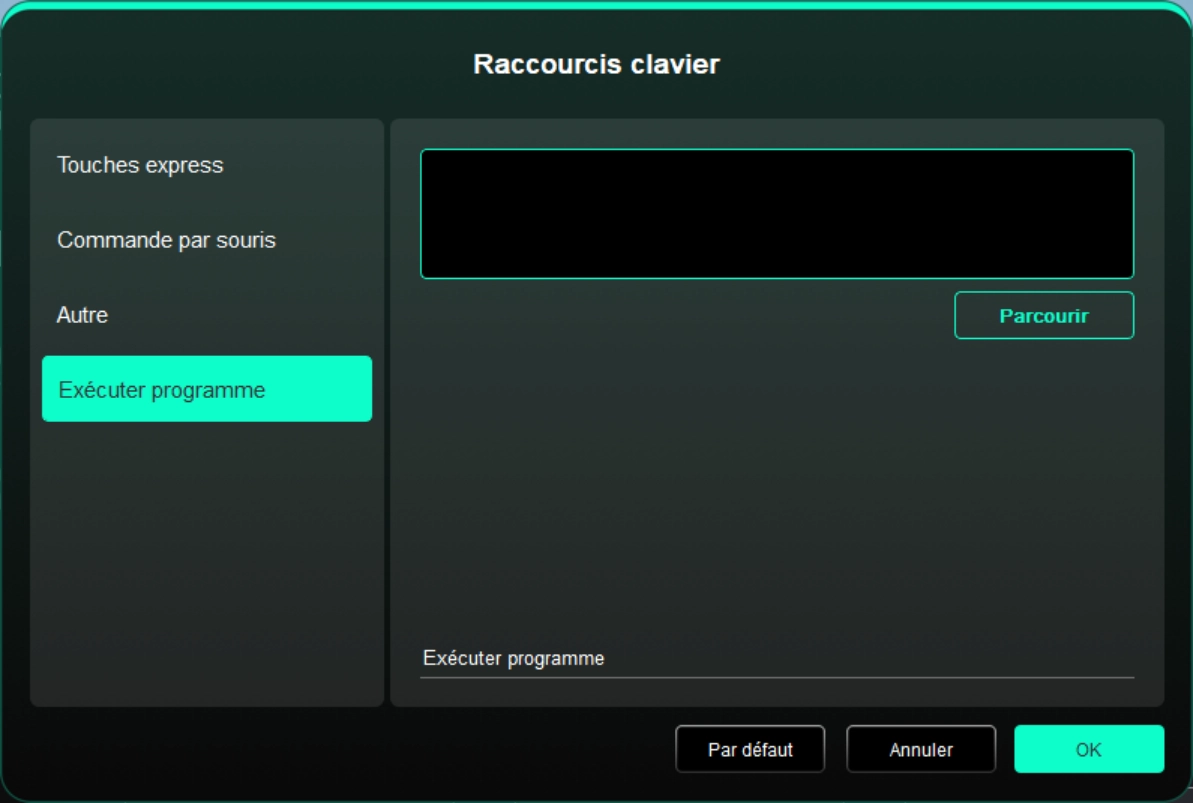Image resolution: width=1193 pixels, height=803 pixels.
Task: Confirm the dialog with OK
Action: [1088, 749]
